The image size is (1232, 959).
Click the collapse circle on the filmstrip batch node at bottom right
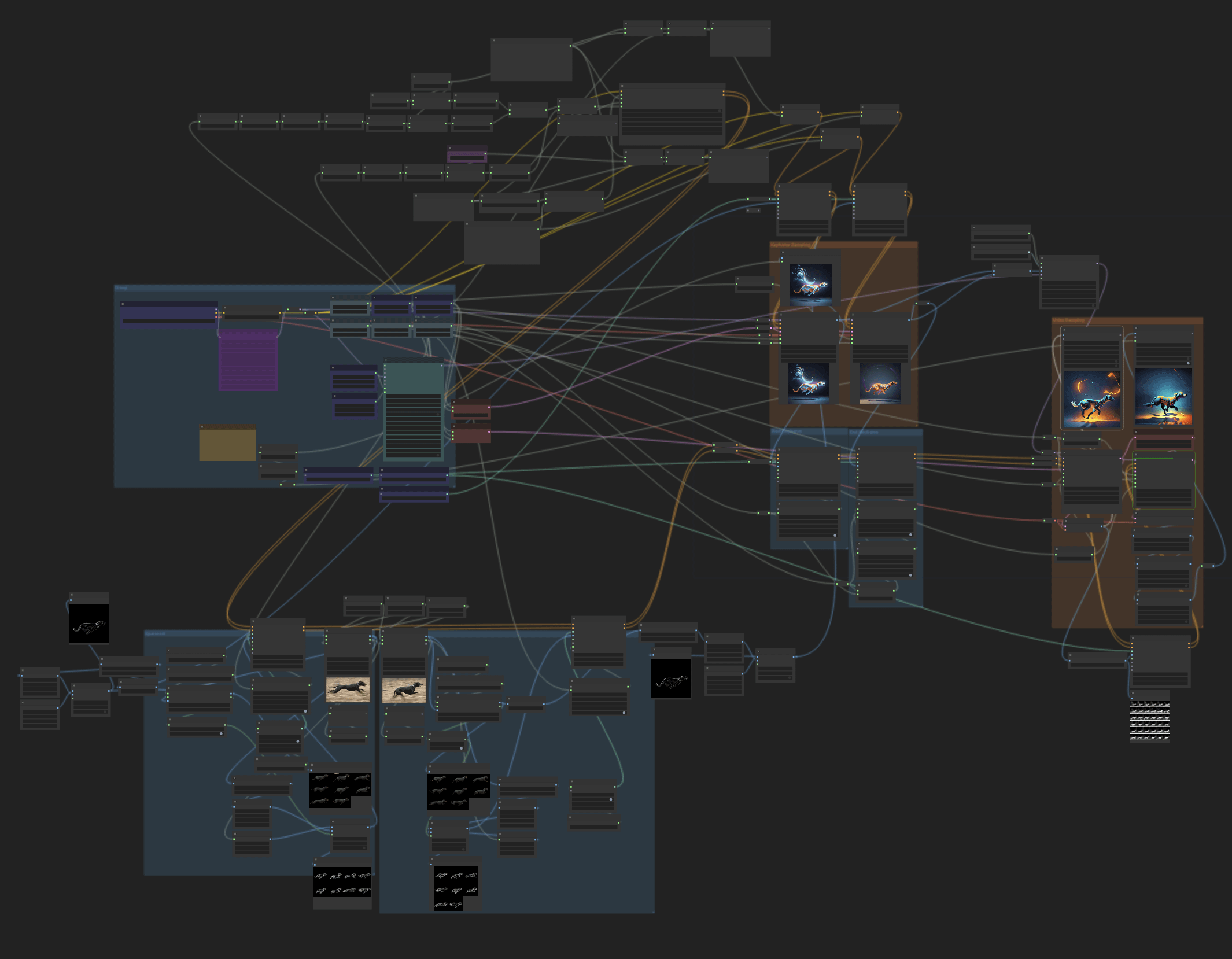coord(1134,693)
